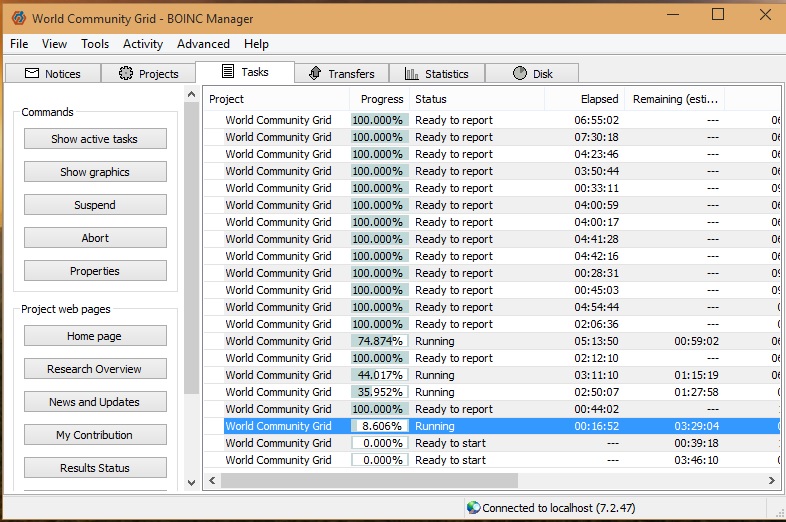Image resolution: width=786 pixels, height=522 pixels.
Task: Click remaining time 01:27:58
Action: pyautogui.click(x=696, y=392)
